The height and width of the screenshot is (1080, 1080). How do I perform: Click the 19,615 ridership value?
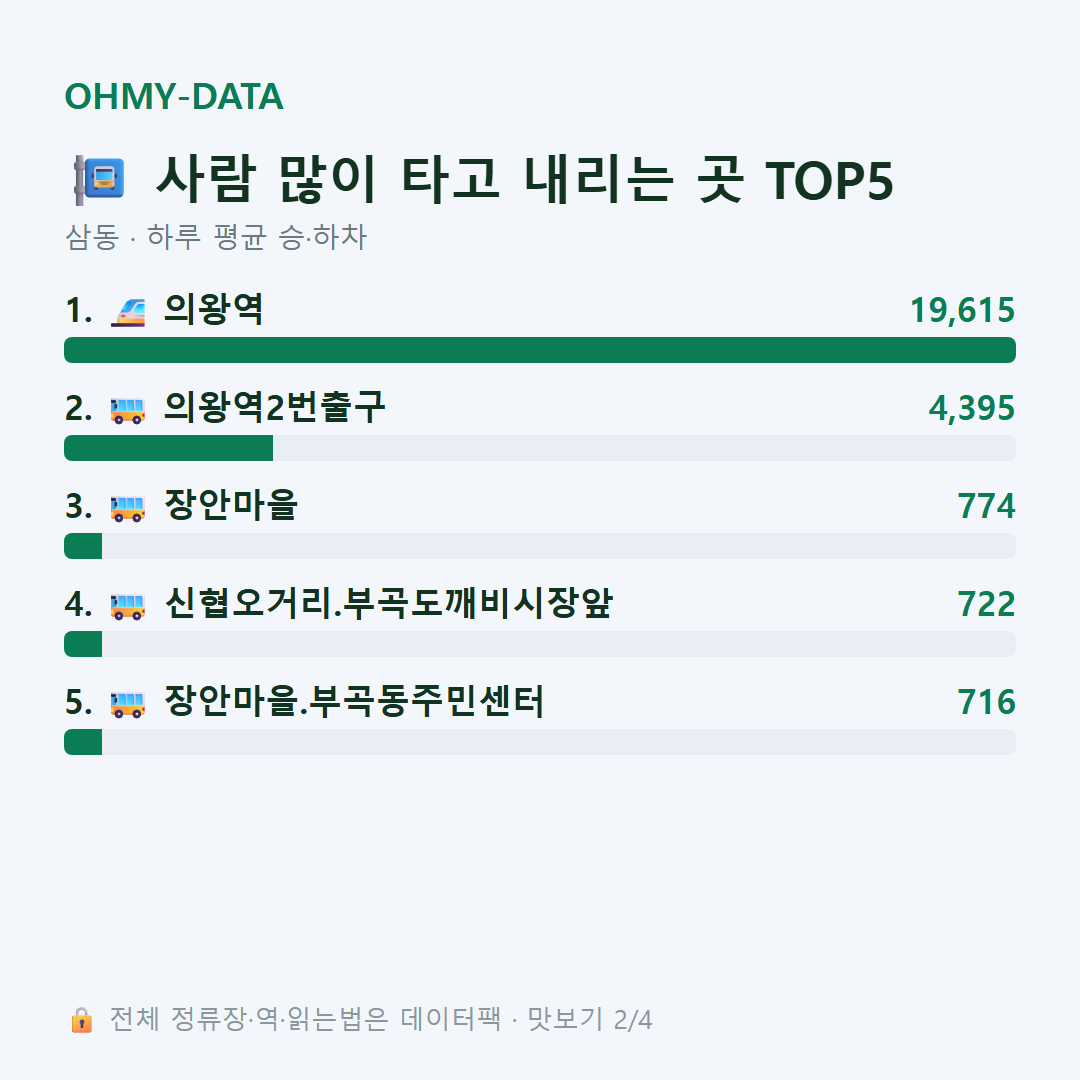(962, 310)
